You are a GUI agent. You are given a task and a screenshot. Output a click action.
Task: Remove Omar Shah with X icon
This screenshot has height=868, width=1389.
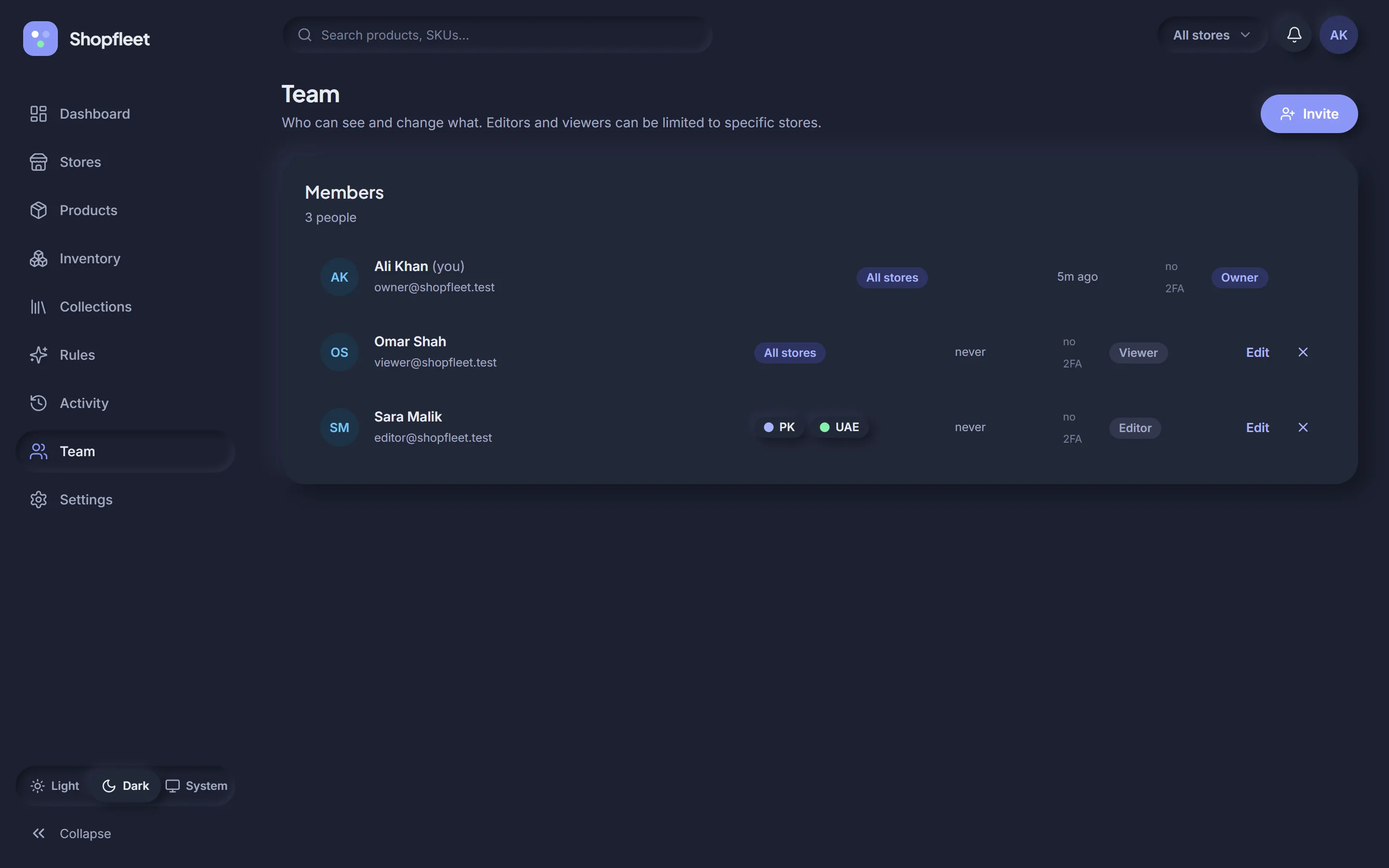pyautogui.click(x=1303, y=352)
